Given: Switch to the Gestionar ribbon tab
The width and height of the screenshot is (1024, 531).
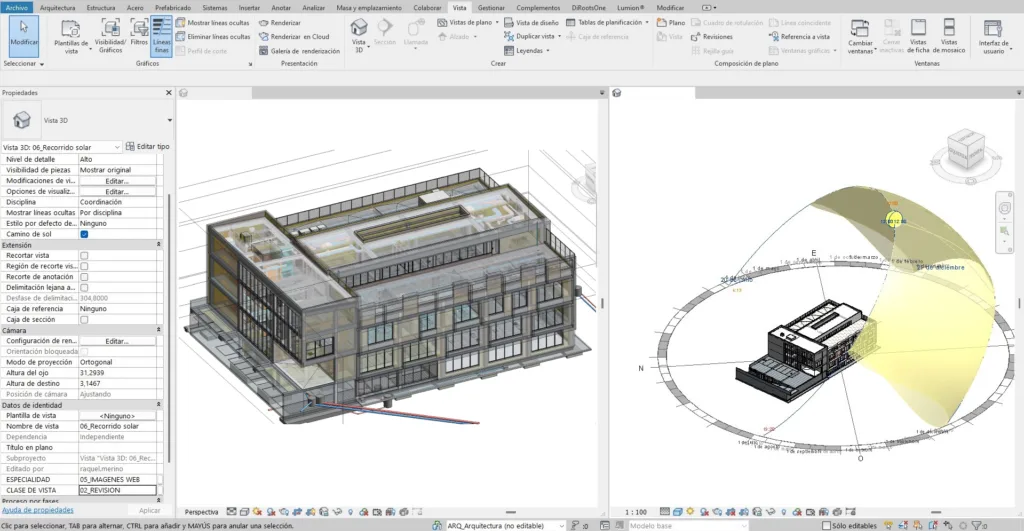Looking at the screenshot, I should point(491,7).
